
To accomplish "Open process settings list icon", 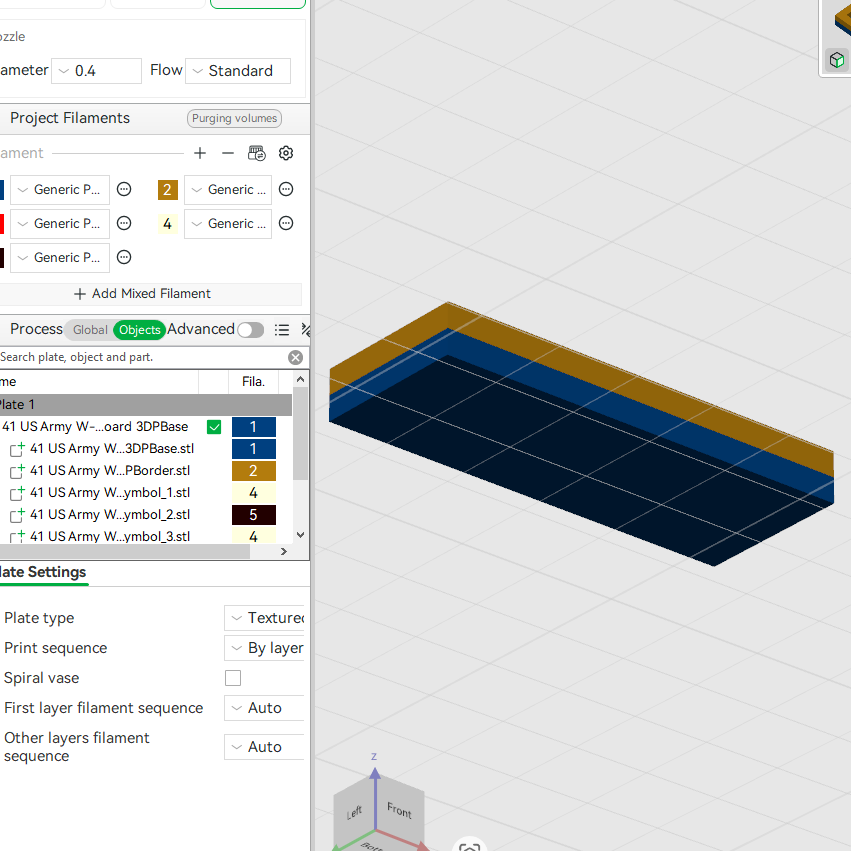I will pos(282,330).
